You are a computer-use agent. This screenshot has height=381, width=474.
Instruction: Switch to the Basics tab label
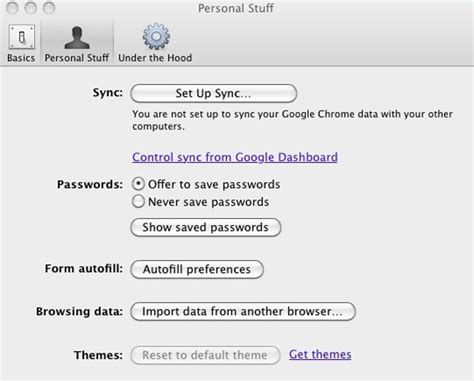21,58
